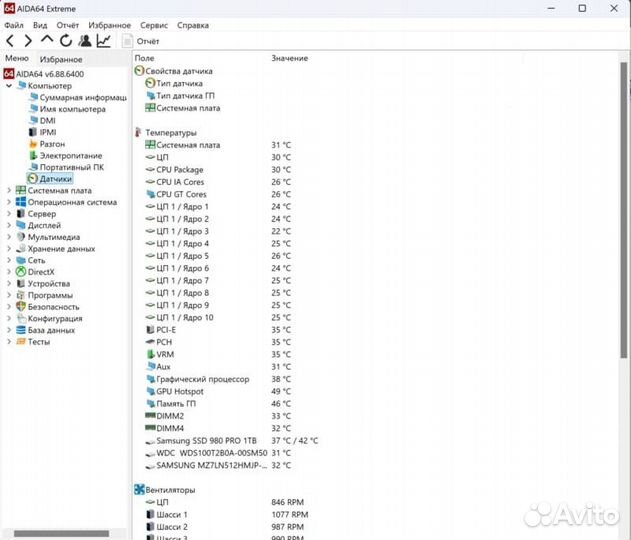Select the Имя компьютера tree item
Image resolution: width=631 pixels, height=540 pixels.
(67, 109)
